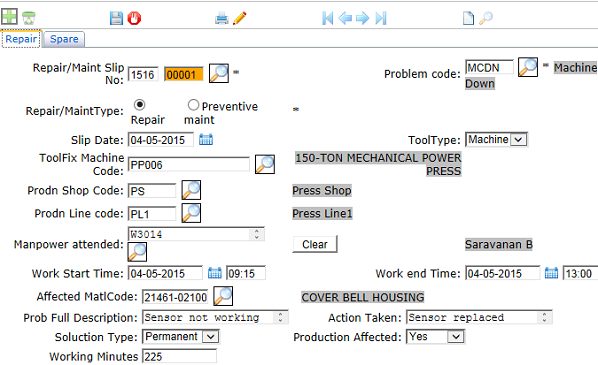
Task: Open the Production Affected dropdown
Action: click(x=435, y=337)
